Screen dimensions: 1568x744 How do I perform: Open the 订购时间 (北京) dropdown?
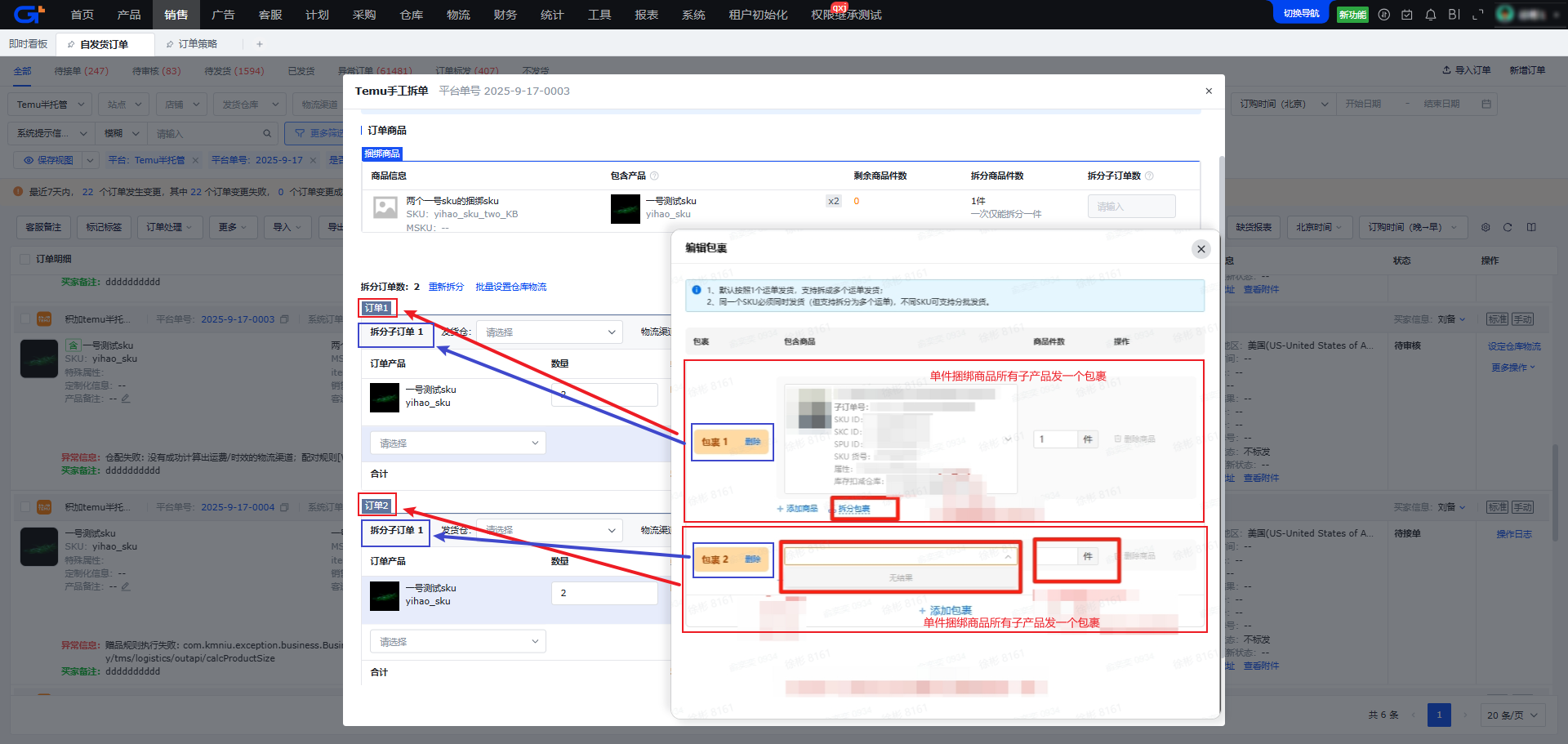(1284, 104)
